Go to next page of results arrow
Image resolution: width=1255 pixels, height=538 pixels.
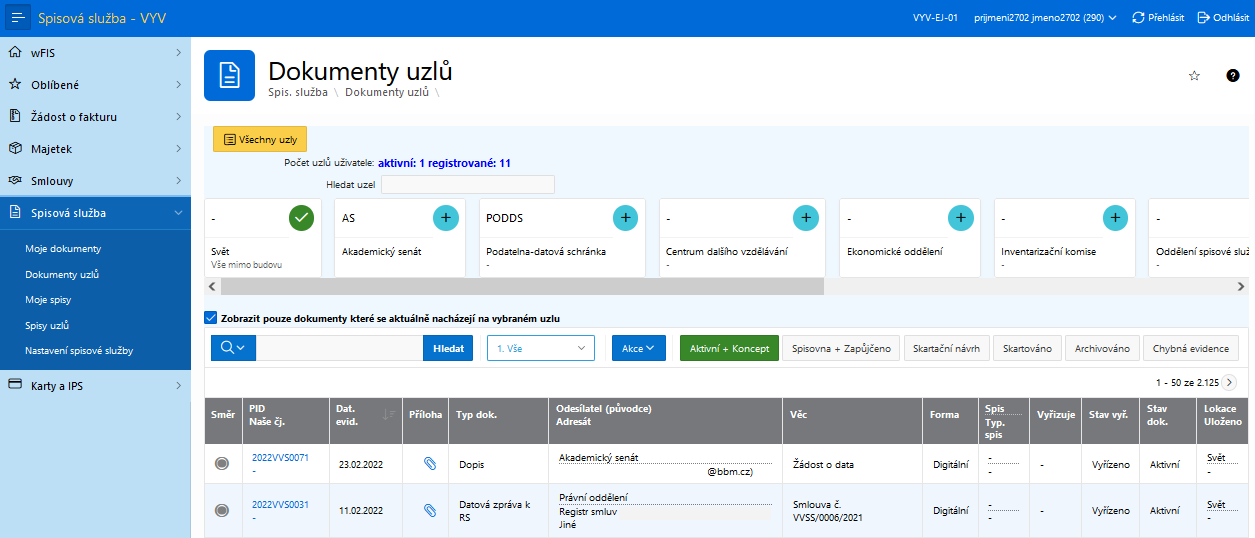click(1229, 382)
